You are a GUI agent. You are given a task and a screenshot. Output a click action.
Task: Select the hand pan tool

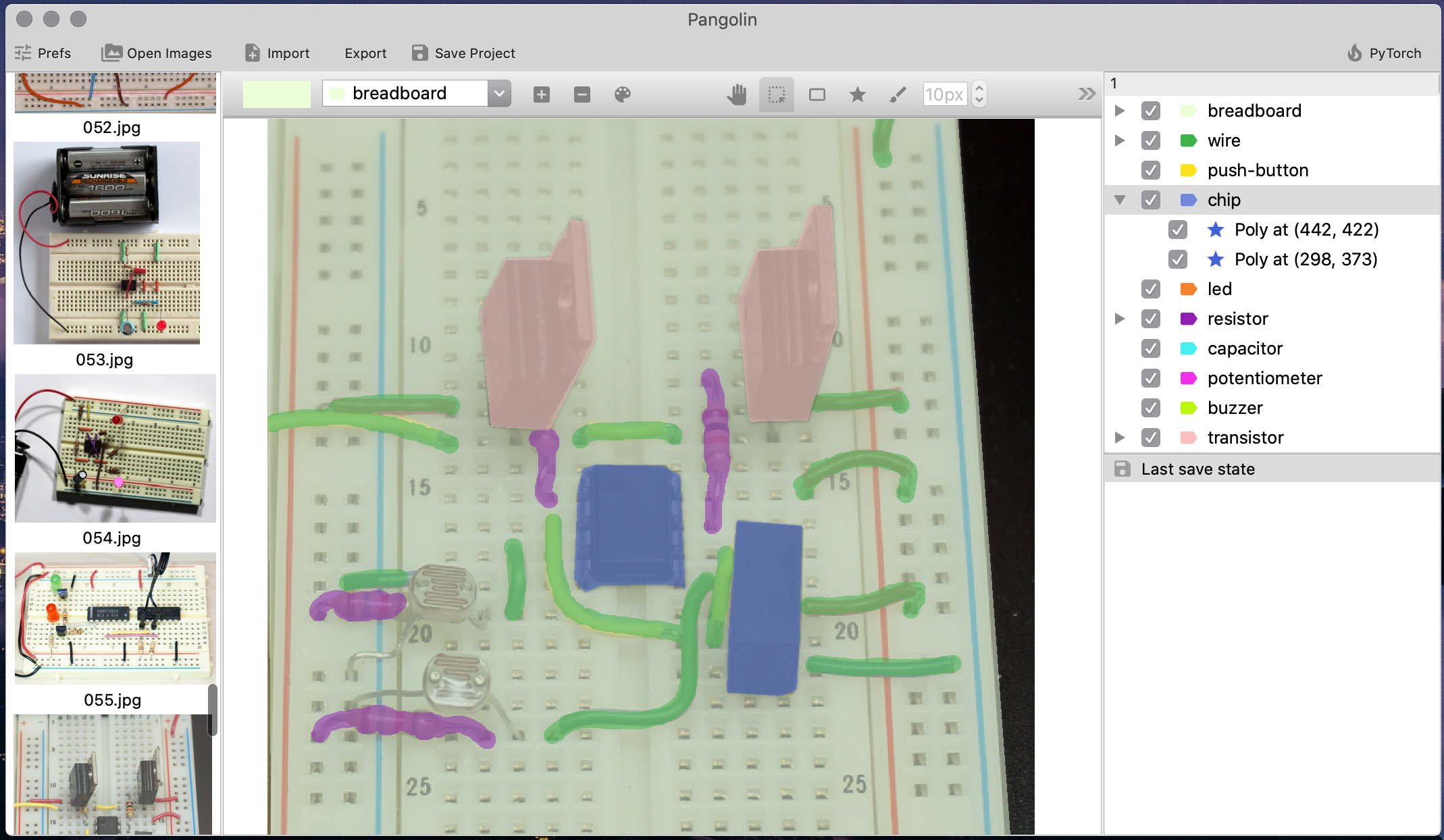click(736, 95)
